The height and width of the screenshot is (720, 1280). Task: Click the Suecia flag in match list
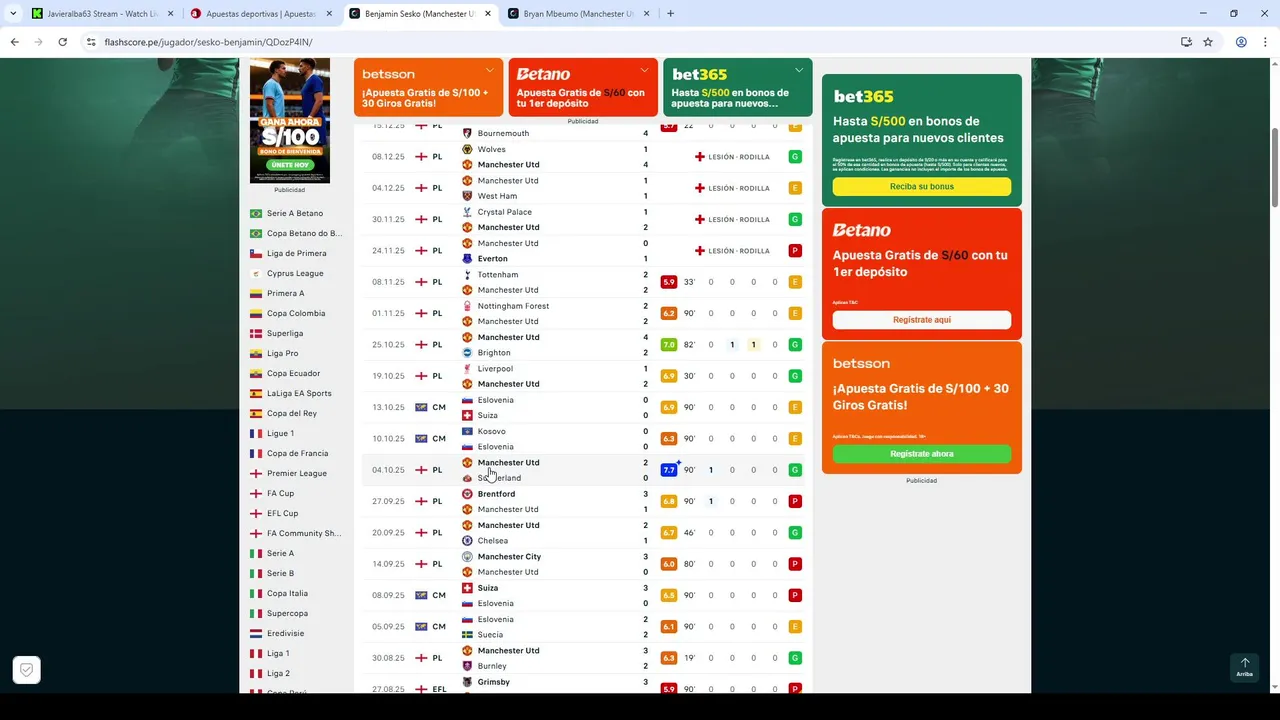click(x=467, y=635)
